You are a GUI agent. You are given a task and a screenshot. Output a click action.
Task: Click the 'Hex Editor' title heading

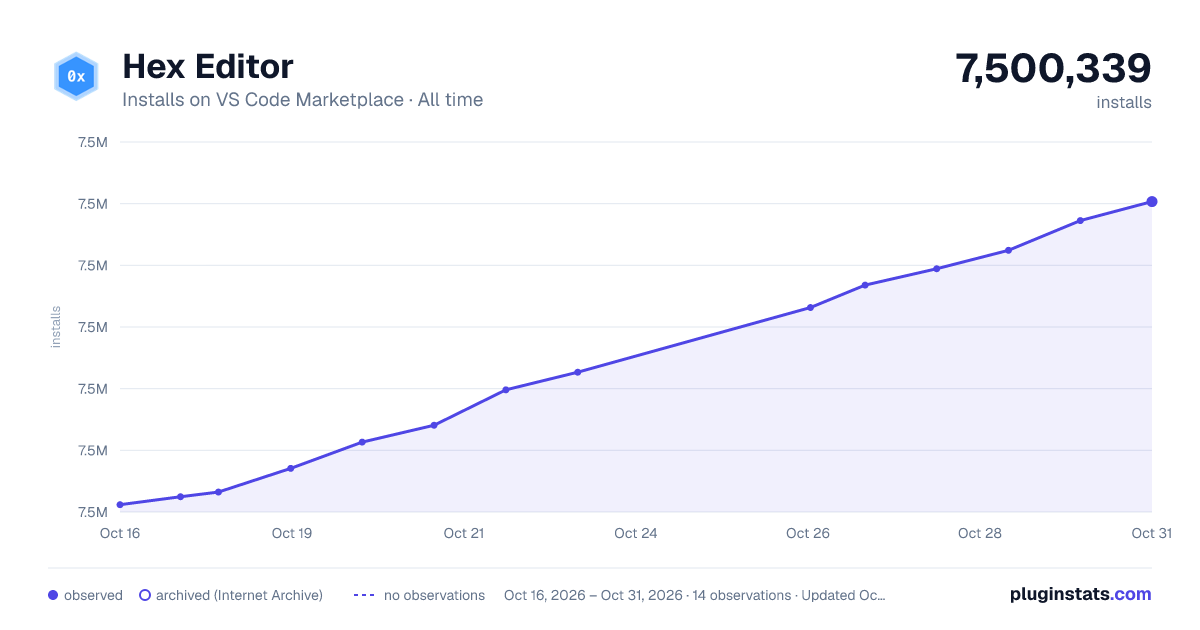[207, 67]
